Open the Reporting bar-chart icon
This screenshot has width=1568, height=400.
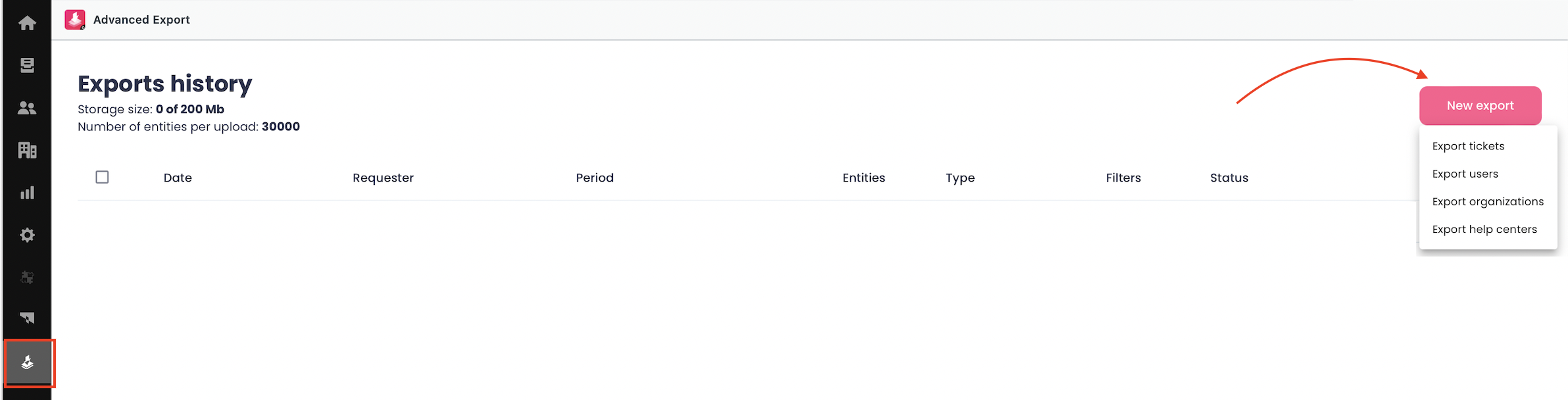coord(27,193)
